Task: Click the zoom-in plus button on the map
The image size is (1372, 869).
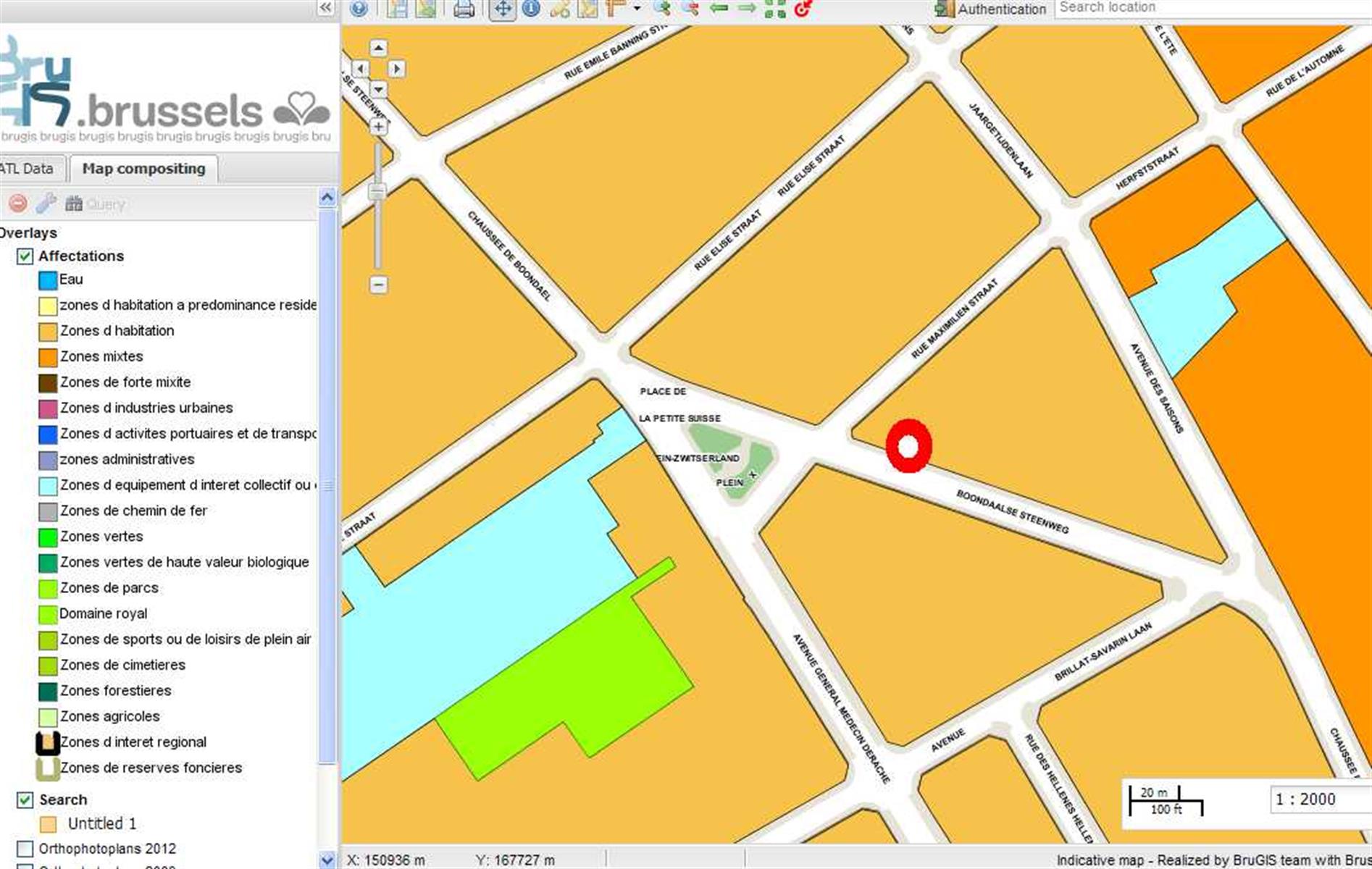Action: coord(378,127)
